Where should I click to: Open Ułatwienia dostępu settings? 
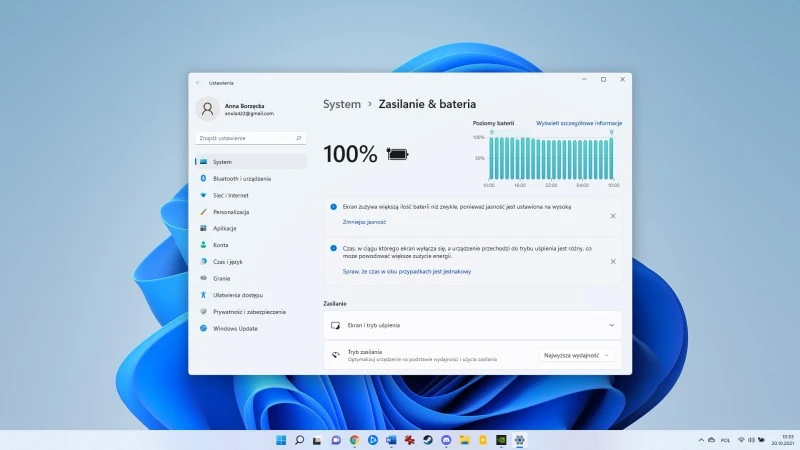click(251, 295)
